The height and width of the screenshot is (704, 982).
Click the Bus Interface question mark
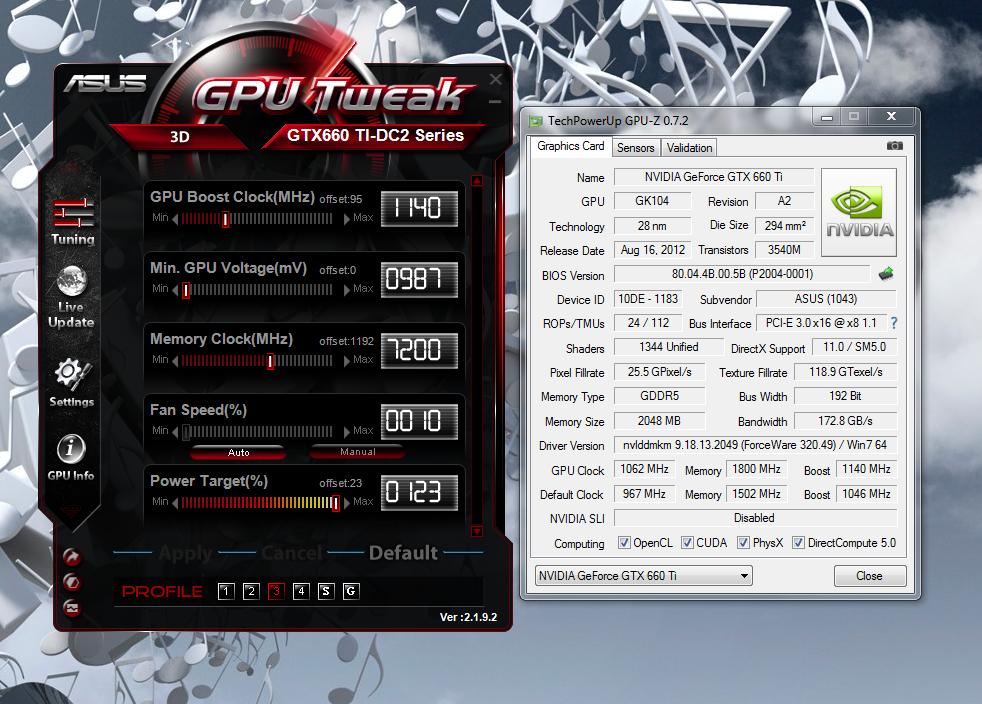894,323
